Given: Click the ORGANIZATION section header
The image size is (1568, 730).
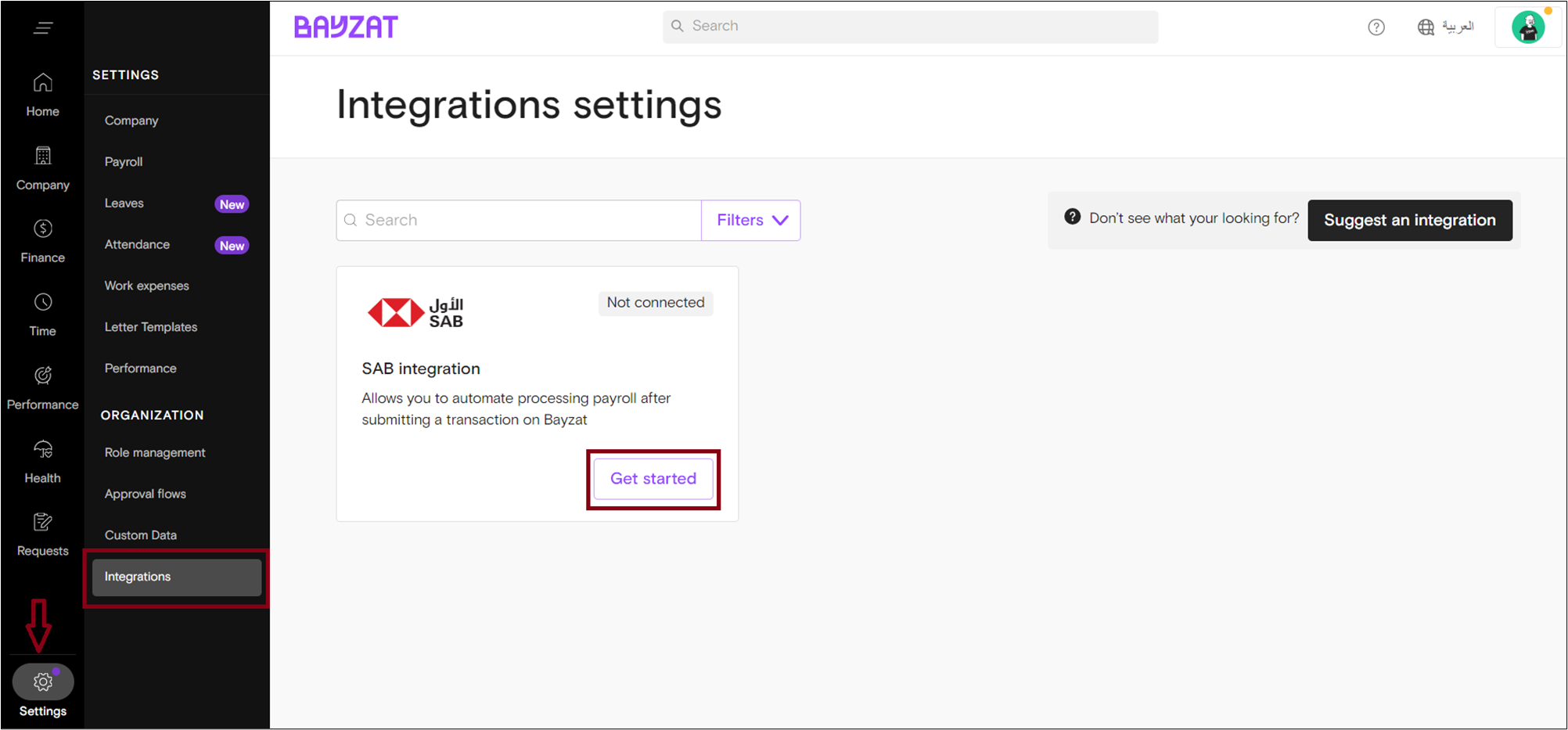Looking at the screenshot, I should (x=152, y=415).
